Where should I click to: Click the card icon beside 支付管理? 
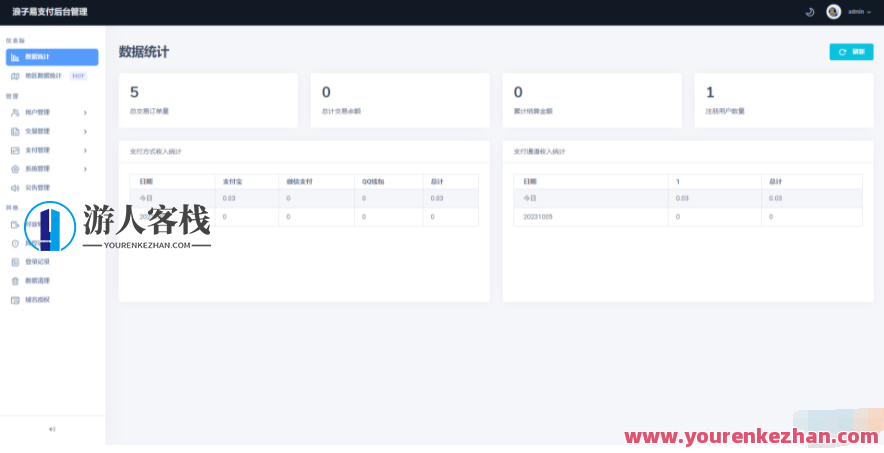click(x=15, y=150)
